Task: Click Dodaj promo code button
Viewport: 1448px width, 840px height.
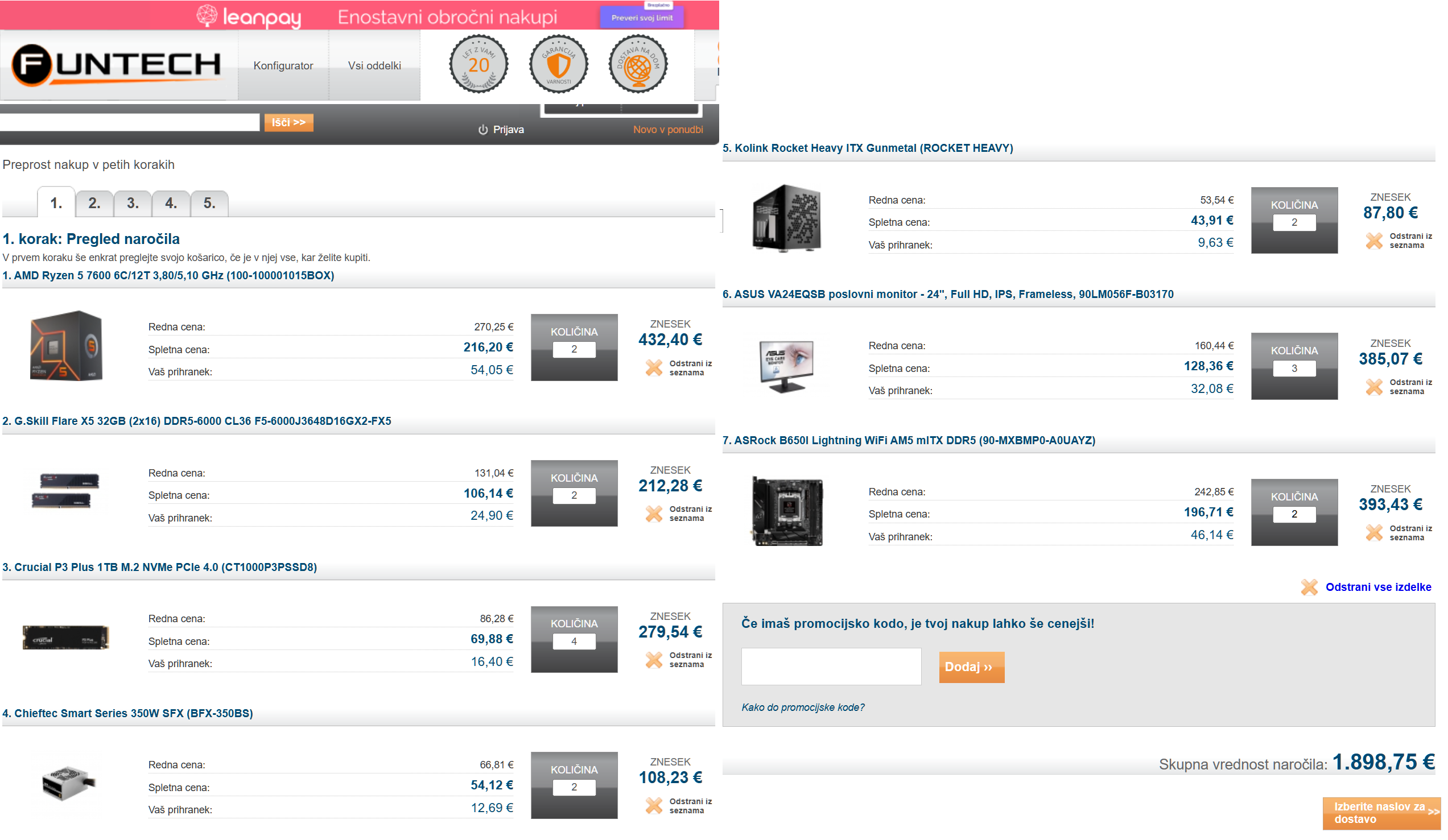Action: [x=972, y=667]
